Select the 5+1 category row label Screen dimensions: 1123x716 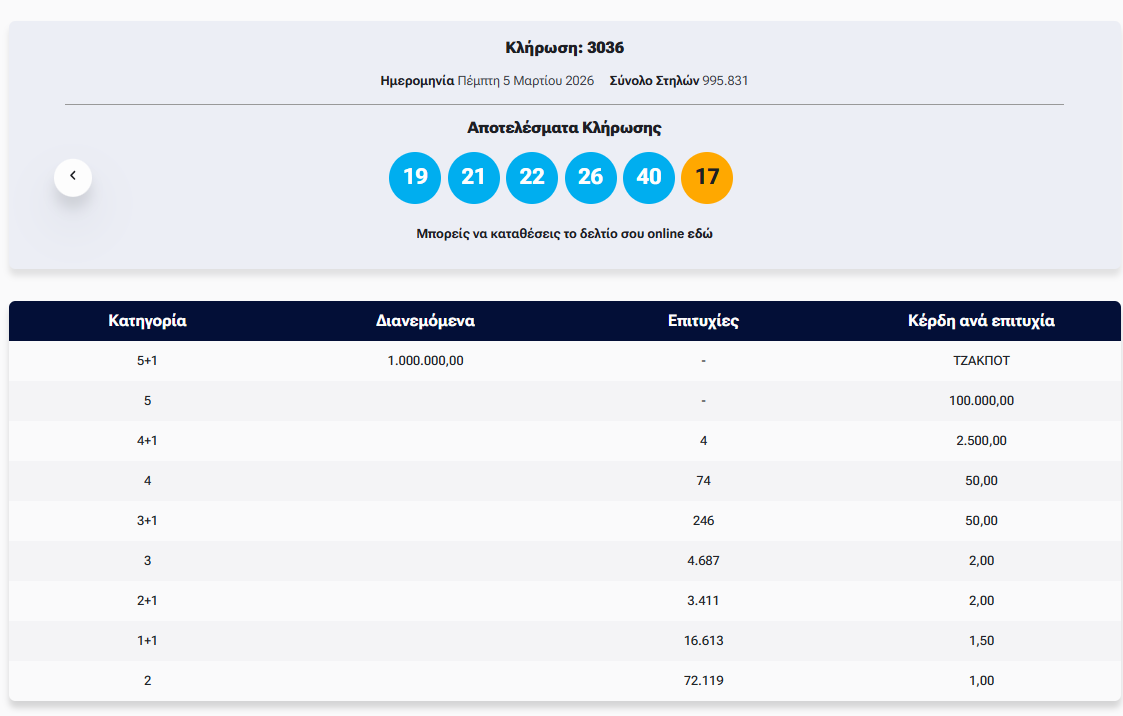click(147, 361)
